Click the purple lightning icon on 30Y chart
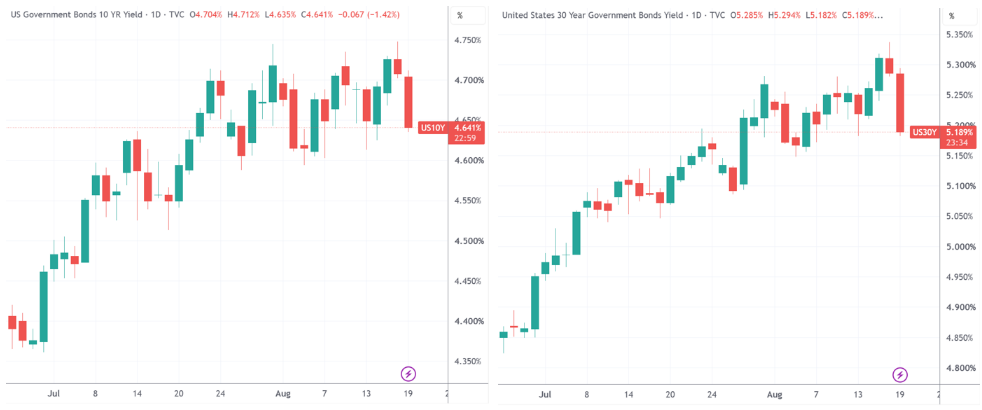Screen dimensions: 982x410 coord(900,375)
